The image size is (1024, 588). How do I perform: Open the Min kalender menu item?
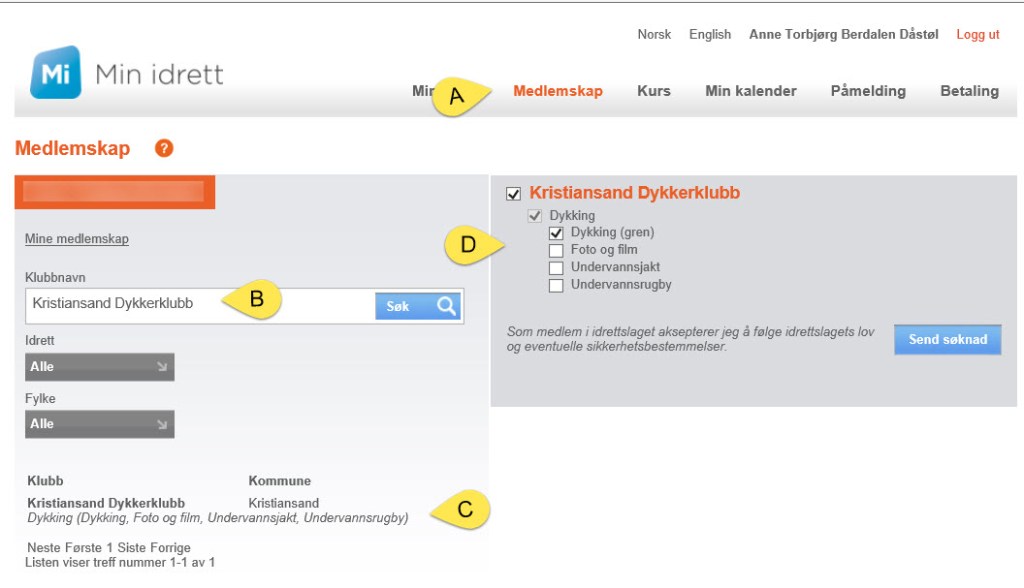751,91
